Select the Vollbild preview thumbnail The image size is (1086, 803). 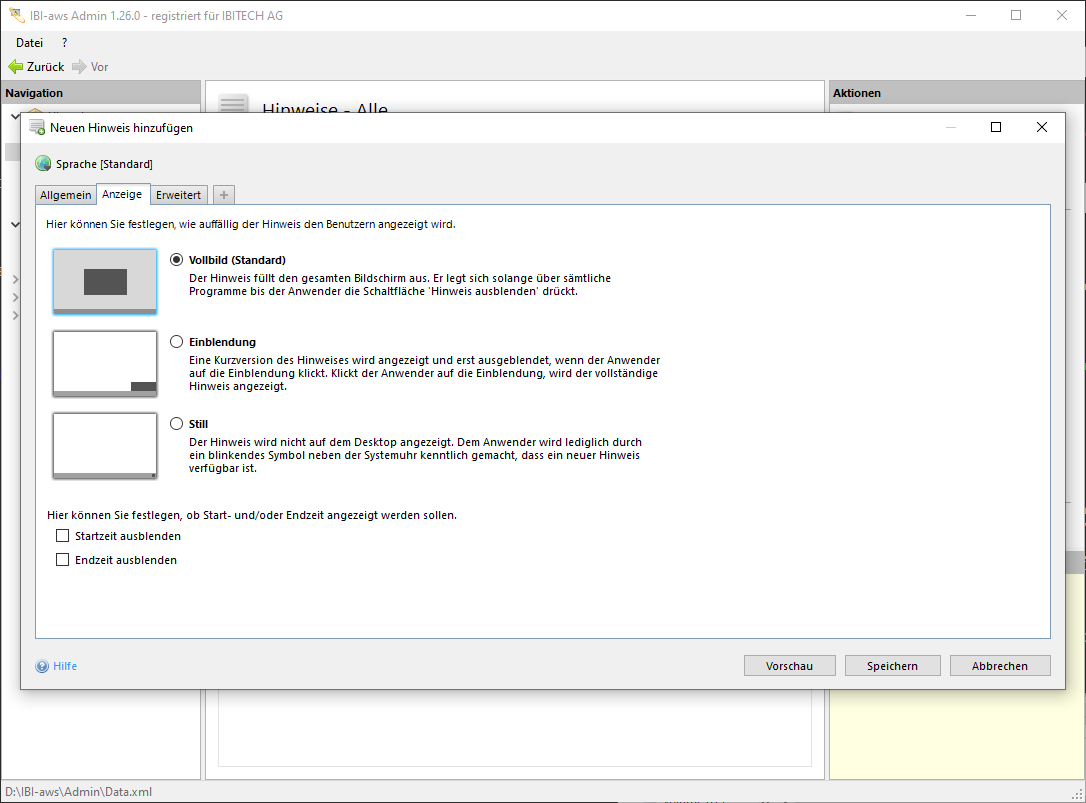[x=105, y=282]
